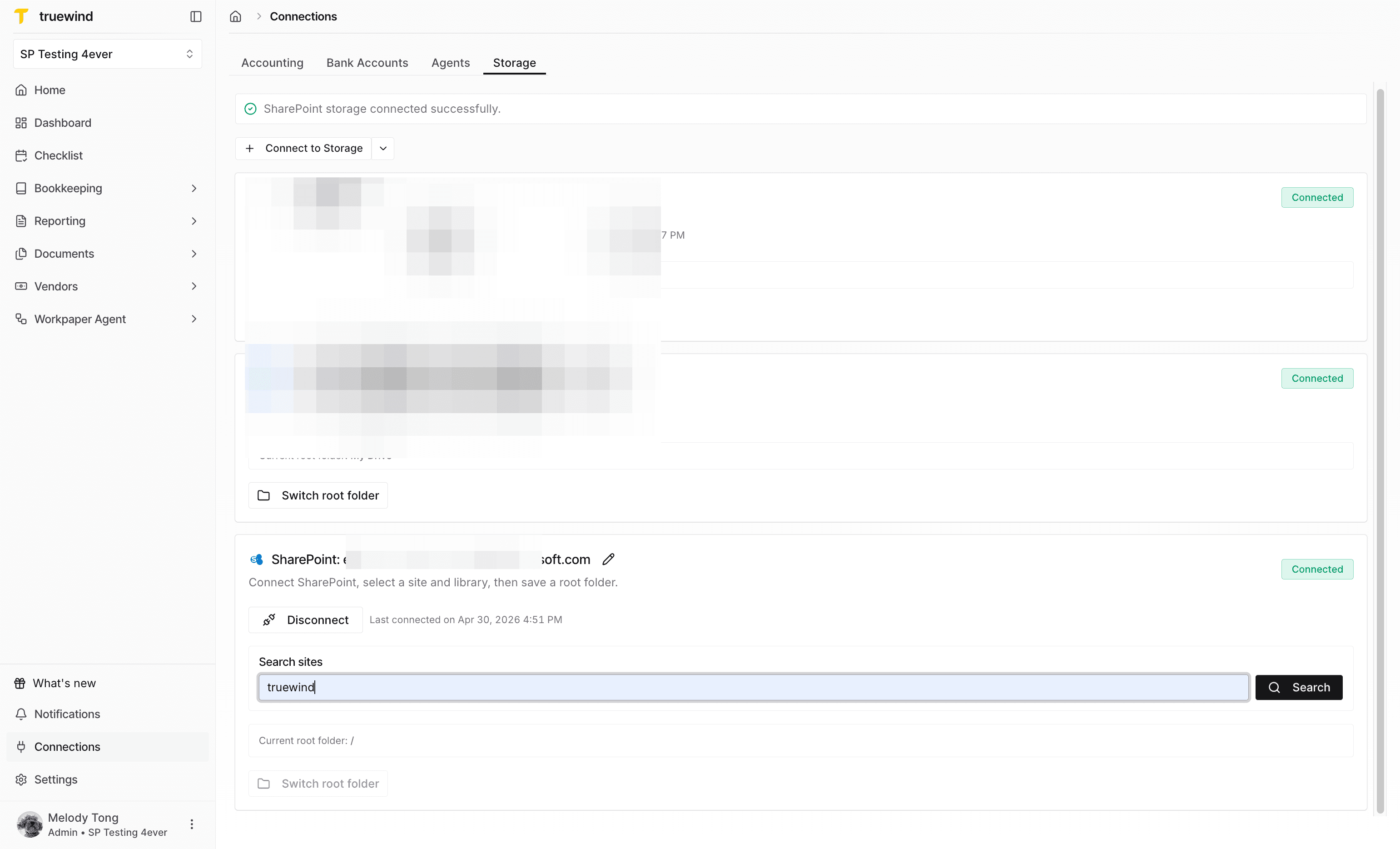Screen dimensions: 1400x849
Task: Go to Home in the sidebar
Action: pyautogui.click(x=50, y=90)
